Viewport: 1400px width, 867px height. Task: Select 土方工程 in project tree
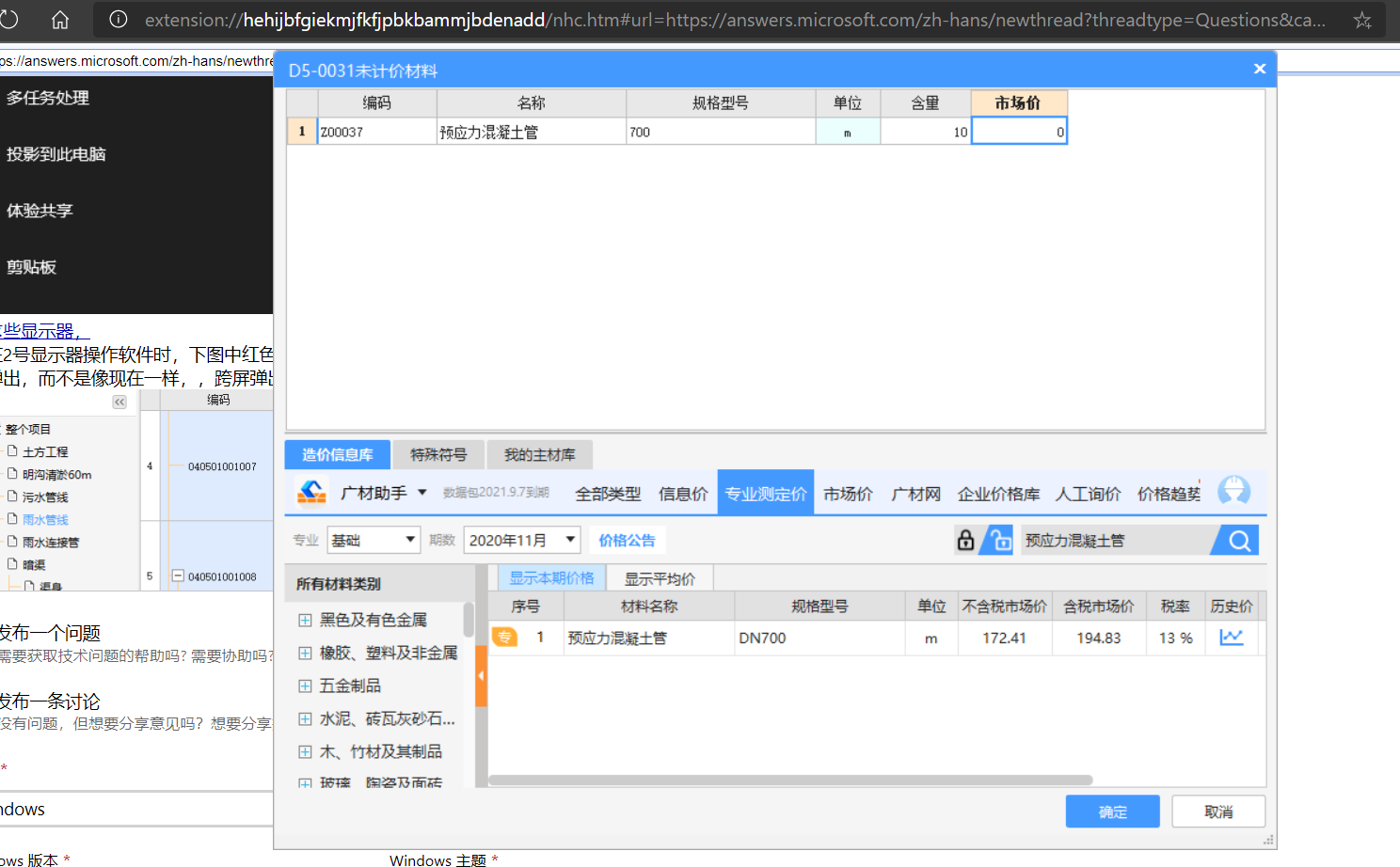tap(45, 451)
